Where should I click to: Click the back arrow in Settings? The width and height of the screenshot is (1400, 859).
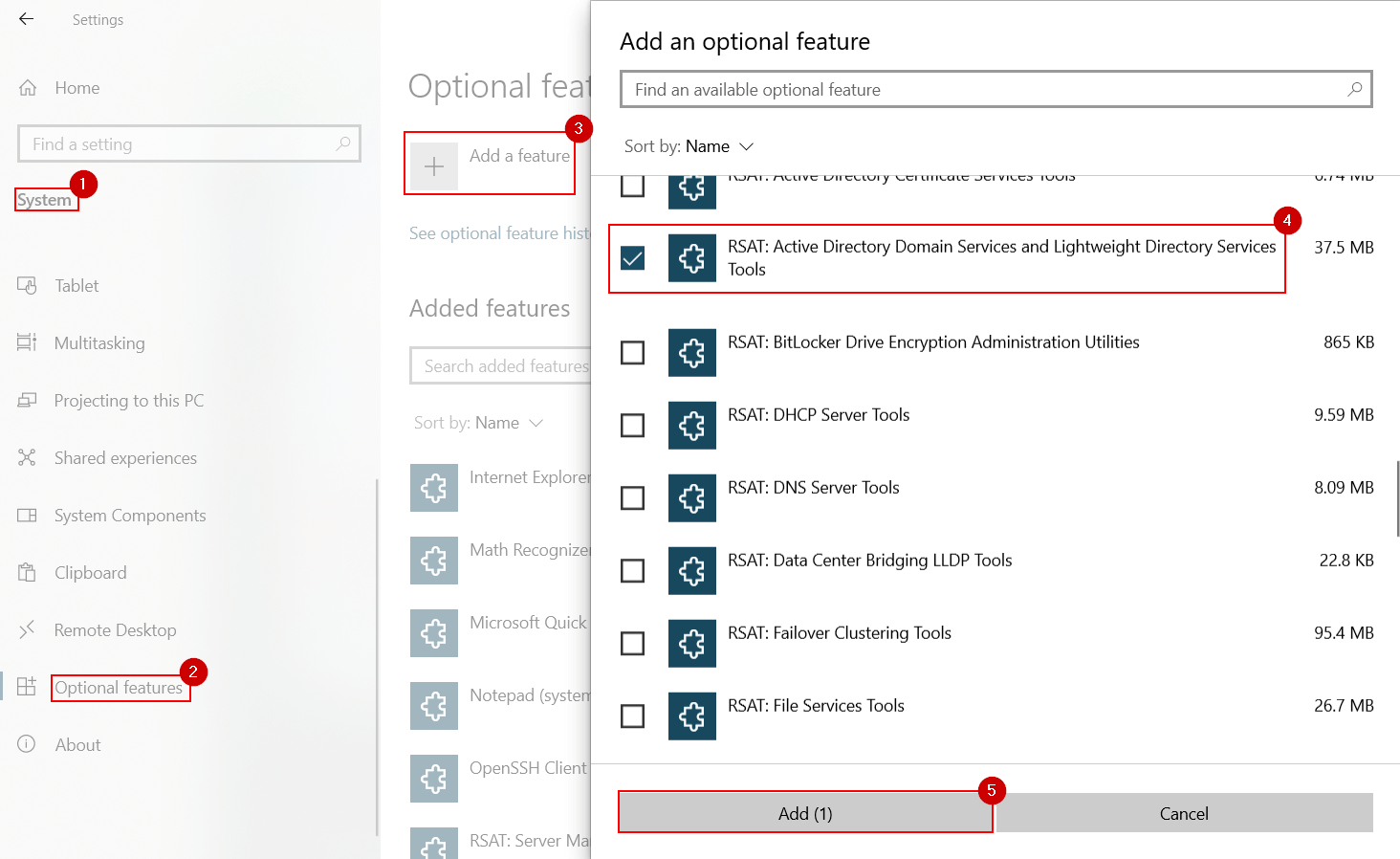pos(26,19)
